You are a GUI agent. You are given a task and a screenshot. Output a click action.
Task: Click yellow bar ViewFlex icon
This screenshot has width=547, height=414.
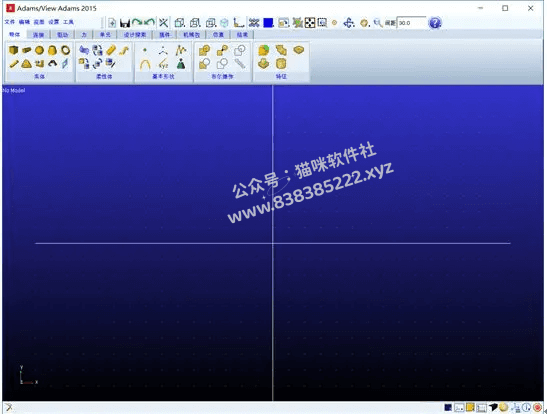point(111,51)
